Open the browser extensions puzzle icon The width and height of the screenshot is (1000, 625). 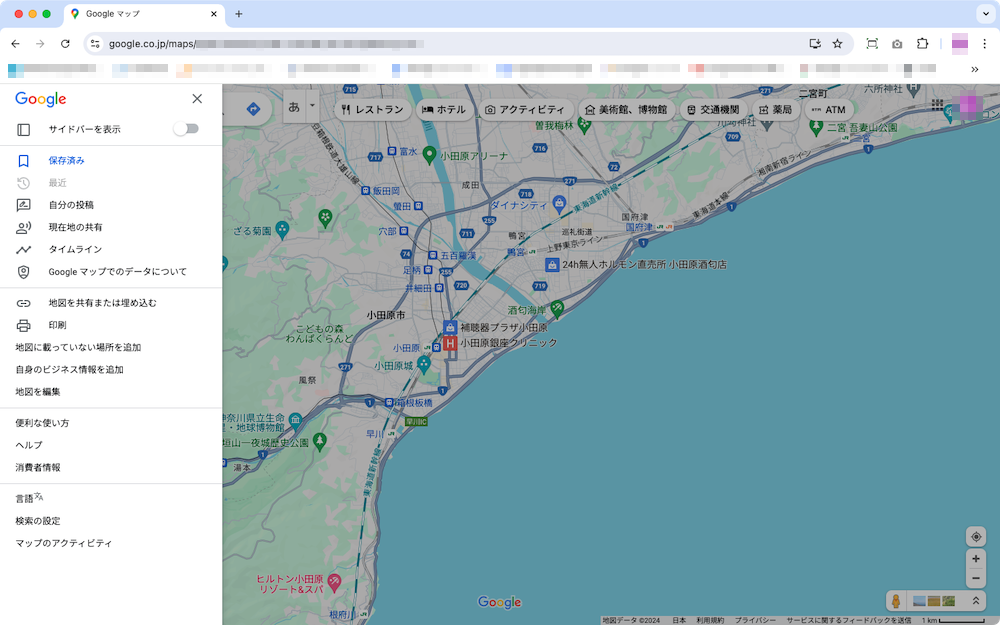[922, 43]
